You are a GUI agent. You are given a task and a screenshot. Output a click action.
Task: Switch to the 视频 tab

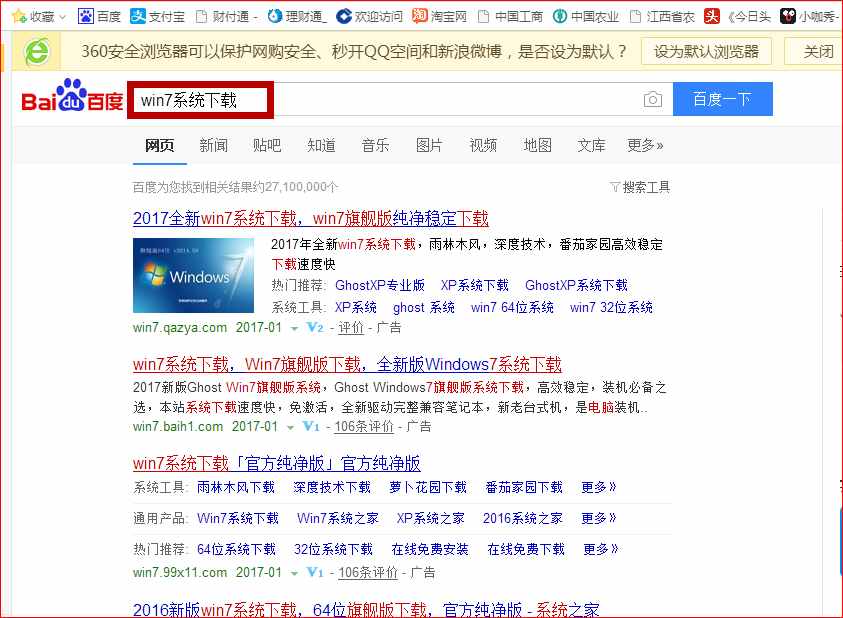click(483, 145)
